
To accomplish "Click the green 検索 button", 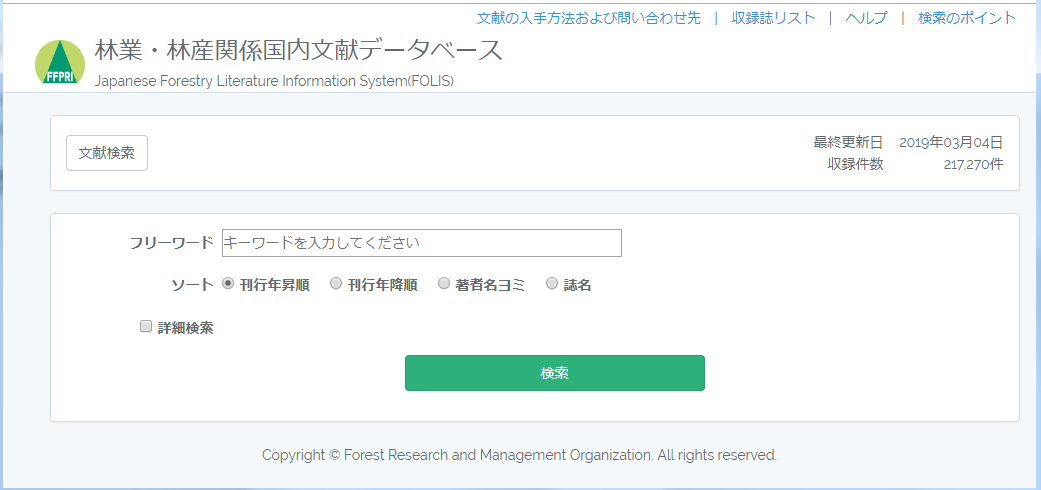I will (554, 373).
